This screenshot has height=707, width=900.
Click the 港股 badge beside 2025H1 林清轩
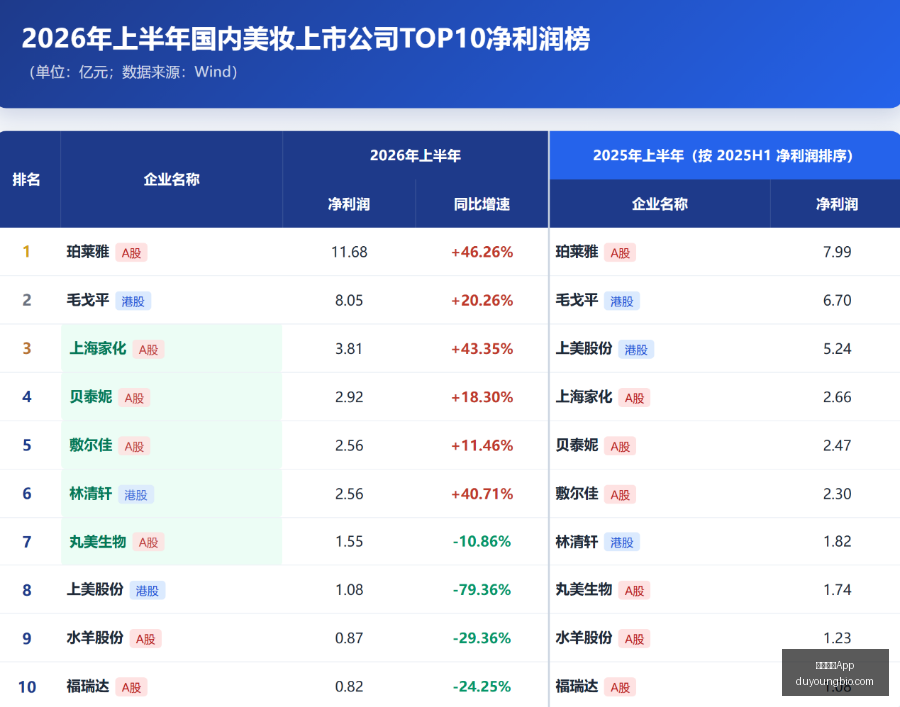(x=622, y=542)
